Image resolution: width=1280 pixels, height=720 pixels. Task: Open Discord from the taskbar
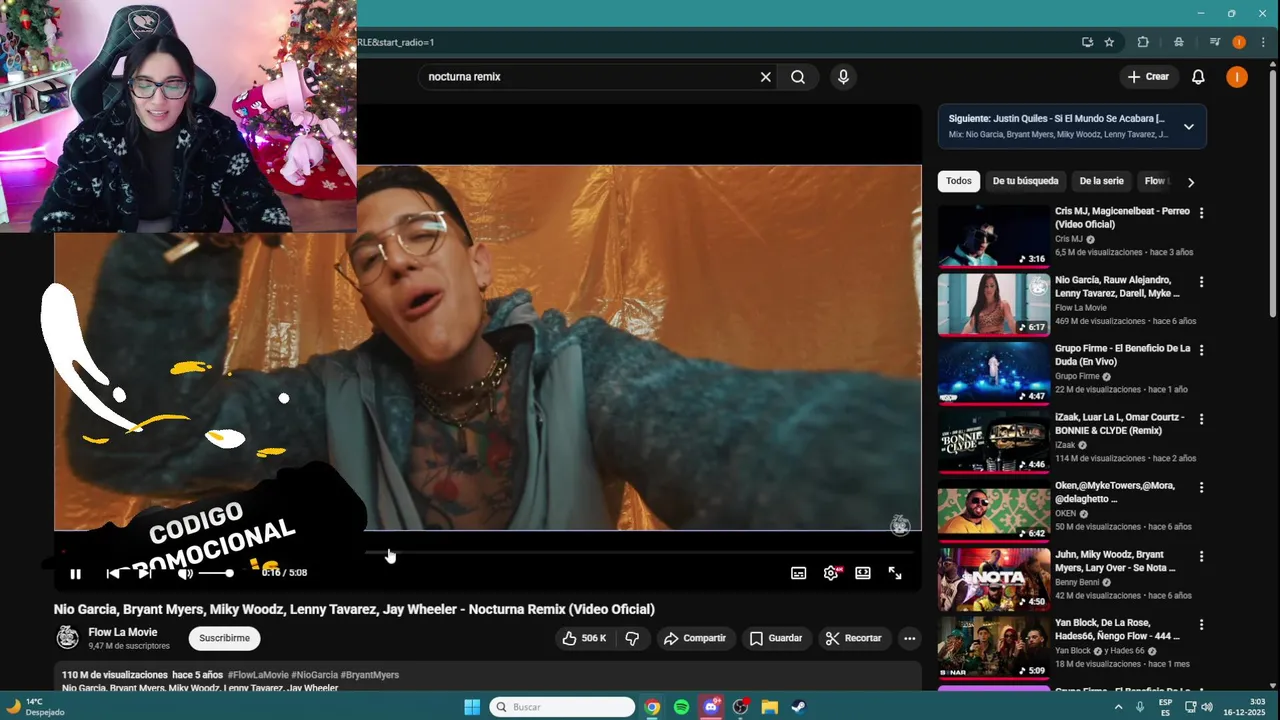point(711,707)
